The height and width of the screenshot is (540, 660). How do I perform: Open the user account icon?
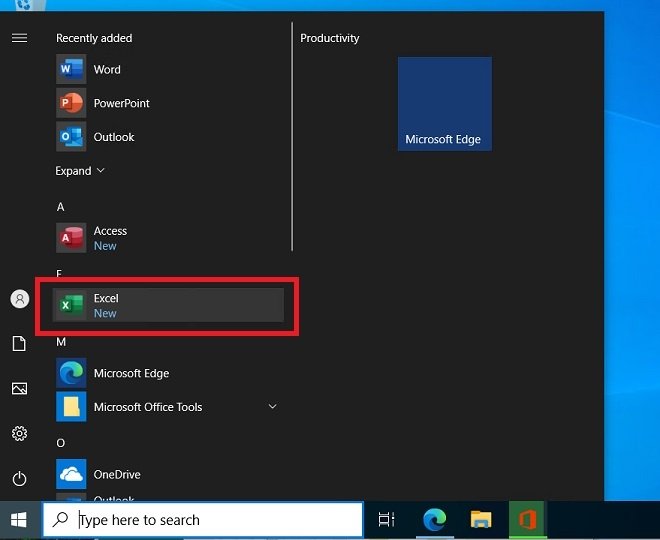click(19, 299)
